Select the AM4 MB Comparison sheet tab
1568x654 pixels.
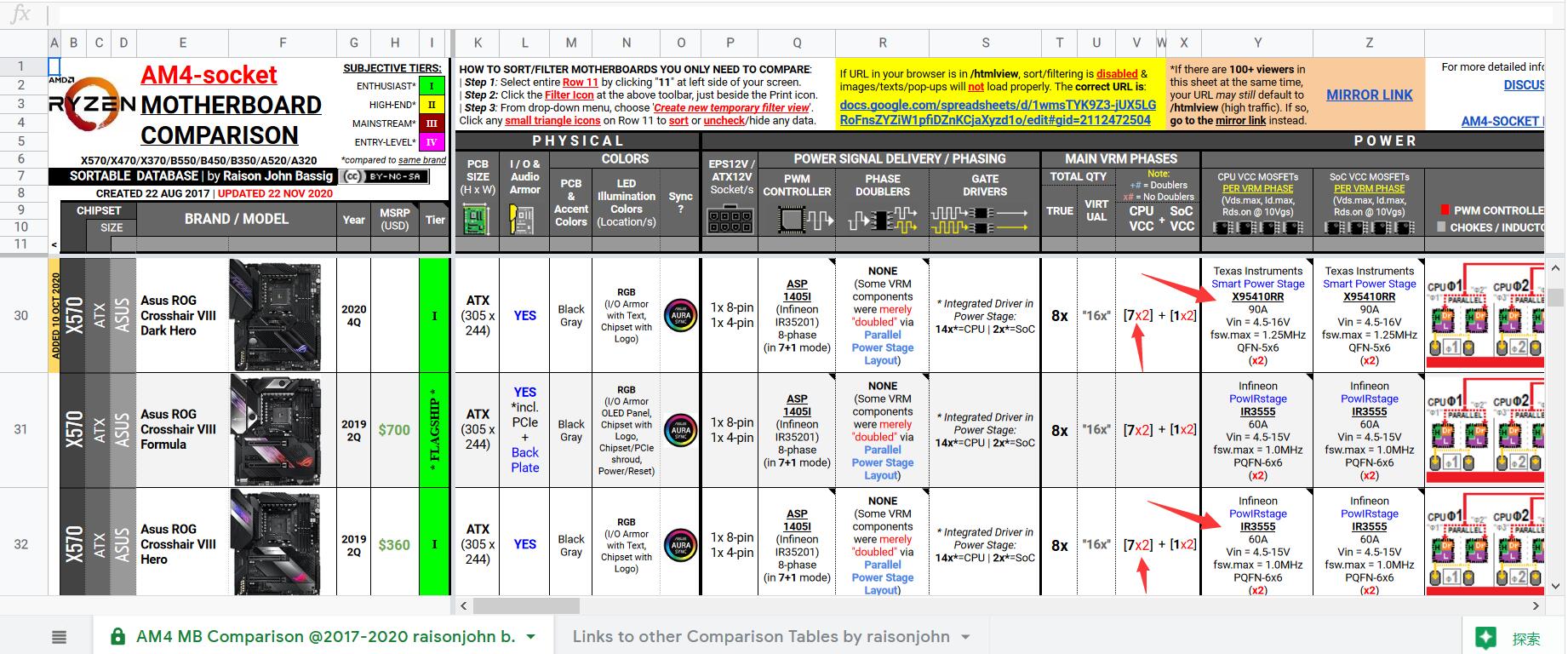click(x=324, y=637)
